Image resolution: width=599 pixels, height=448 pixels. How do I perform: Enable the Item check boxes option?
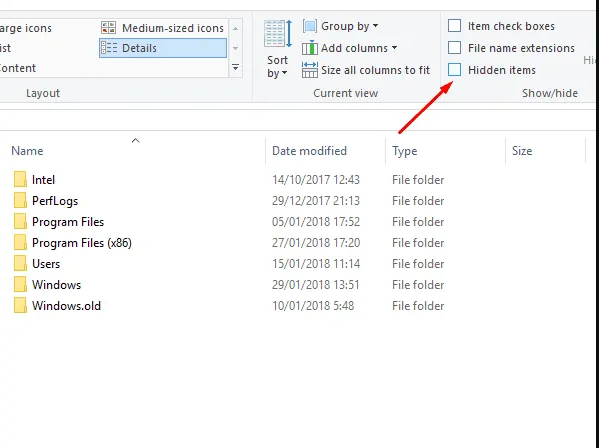click(x=454, y=26)
